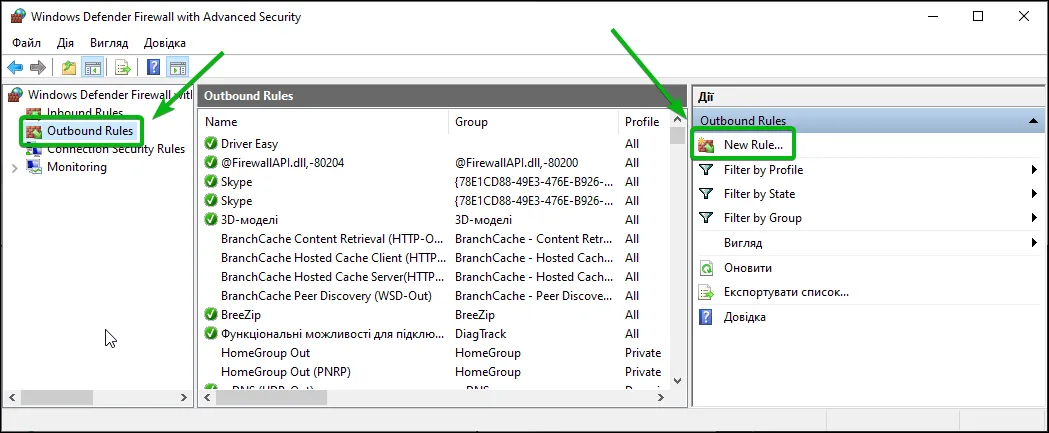Click the Експортувати список icon
The image size is (1049, 433).
click(706, 292)
